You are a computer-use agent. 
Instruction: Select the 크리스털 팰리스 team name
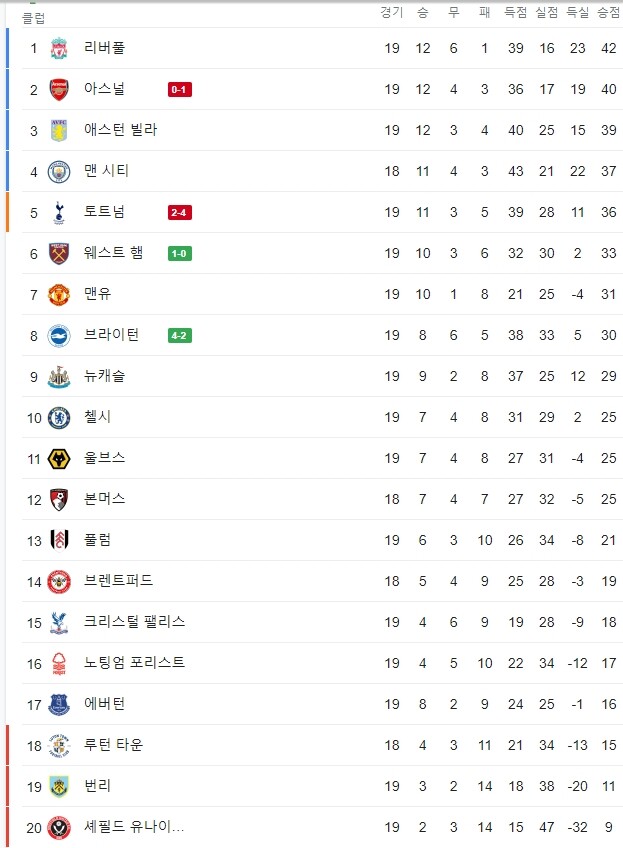[x=134, y=622]
